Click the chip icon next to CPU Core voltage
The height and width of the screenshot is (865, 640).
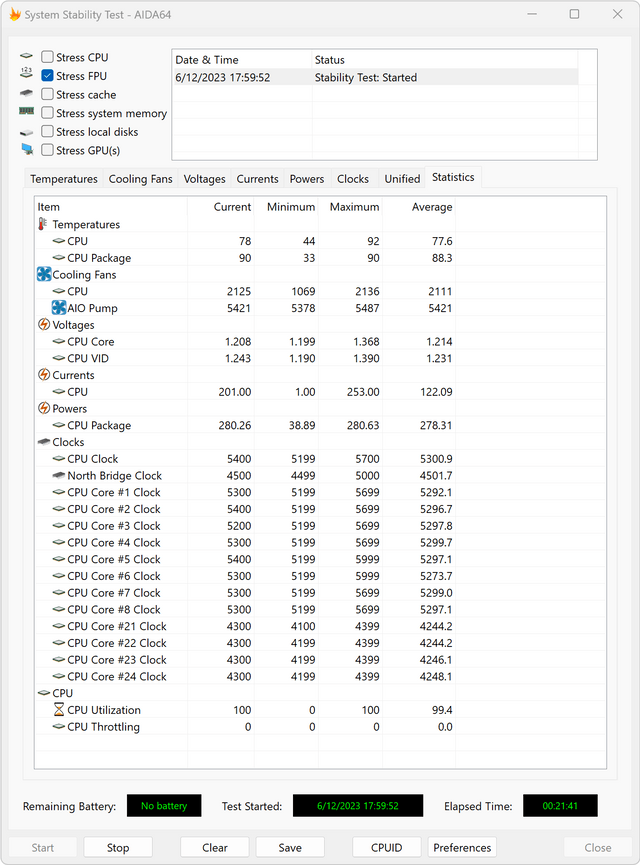click(59, 341)
